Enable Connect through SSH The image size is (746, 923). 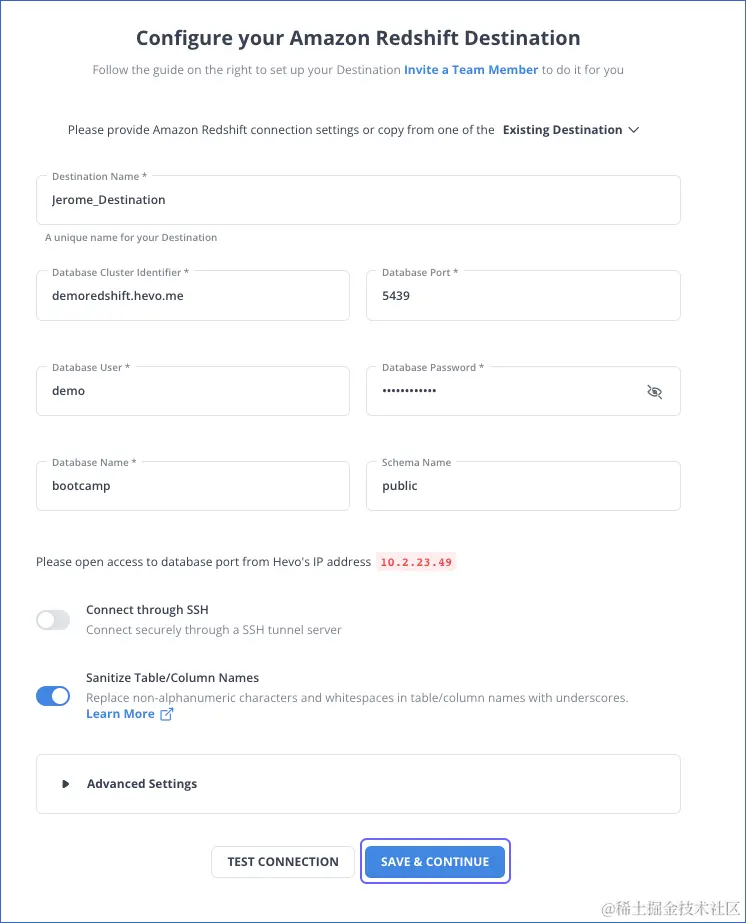point(52,620)
